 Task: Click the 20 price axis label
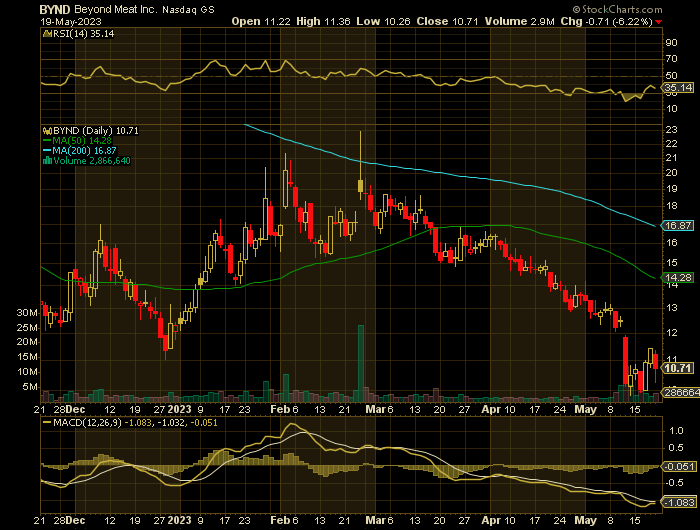click(x=671, y=173)
